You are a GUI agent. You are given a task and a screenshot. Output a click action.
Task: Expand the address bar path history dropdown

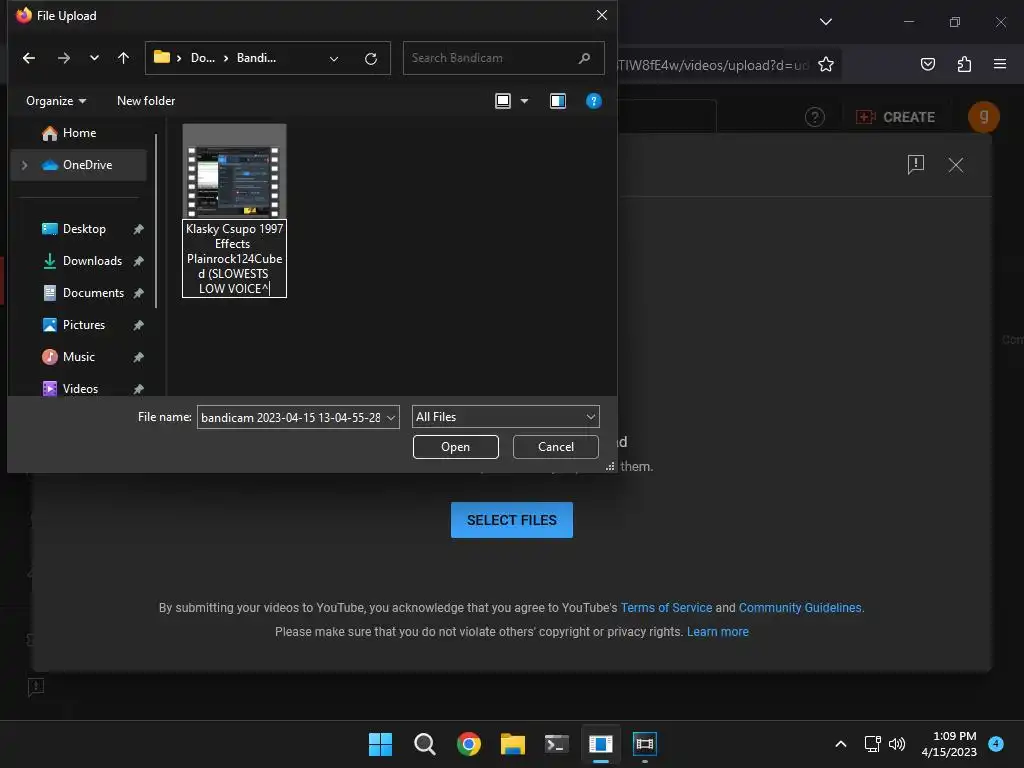[x=334, y=59]
